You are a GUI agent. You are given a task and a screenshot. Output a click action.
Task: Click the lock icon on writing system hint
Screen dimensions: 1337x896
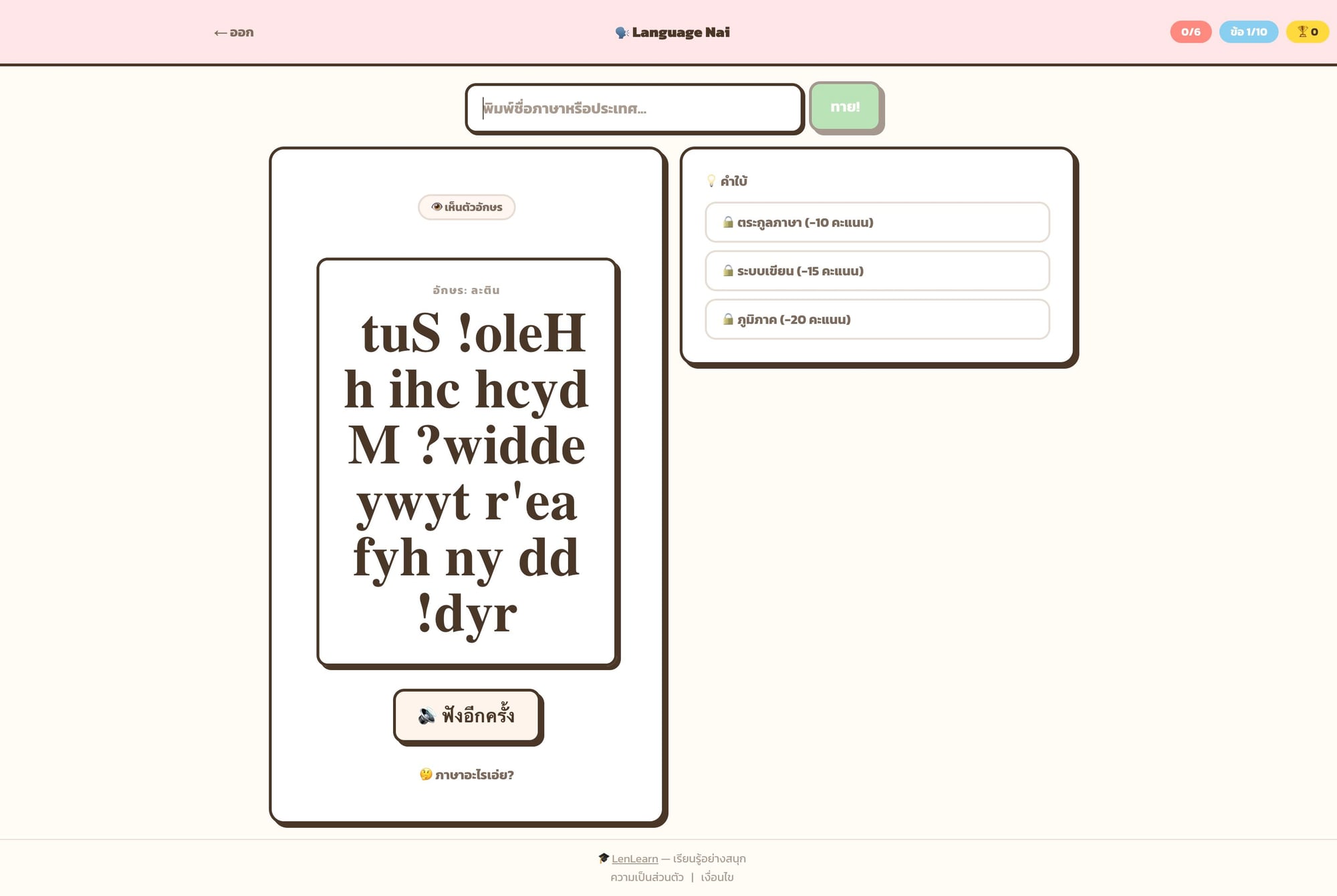tap(728, 271)
